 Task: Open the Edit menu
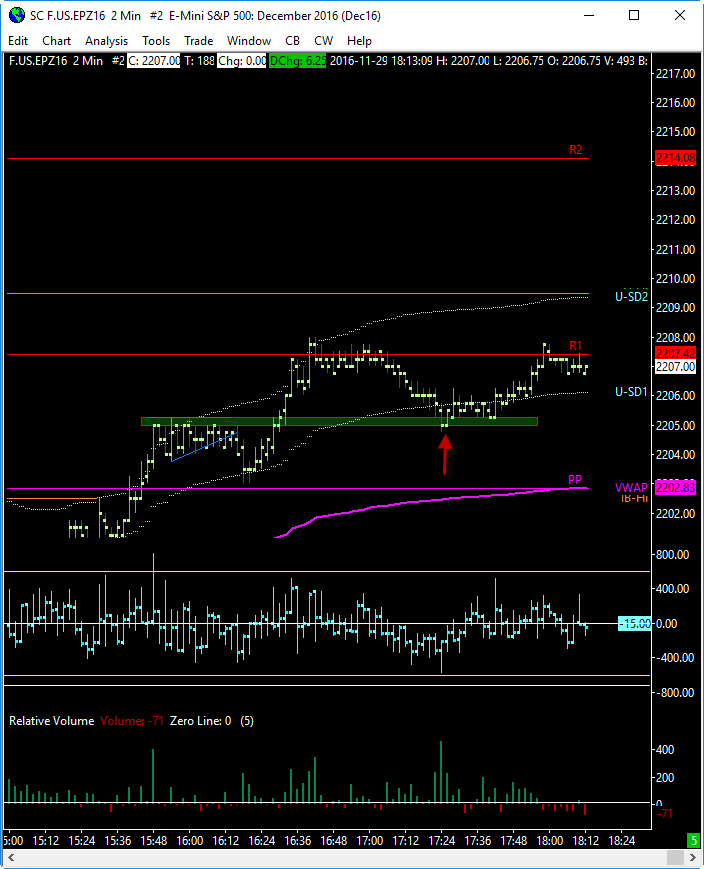pyautogui.click(x=18, y=41)
